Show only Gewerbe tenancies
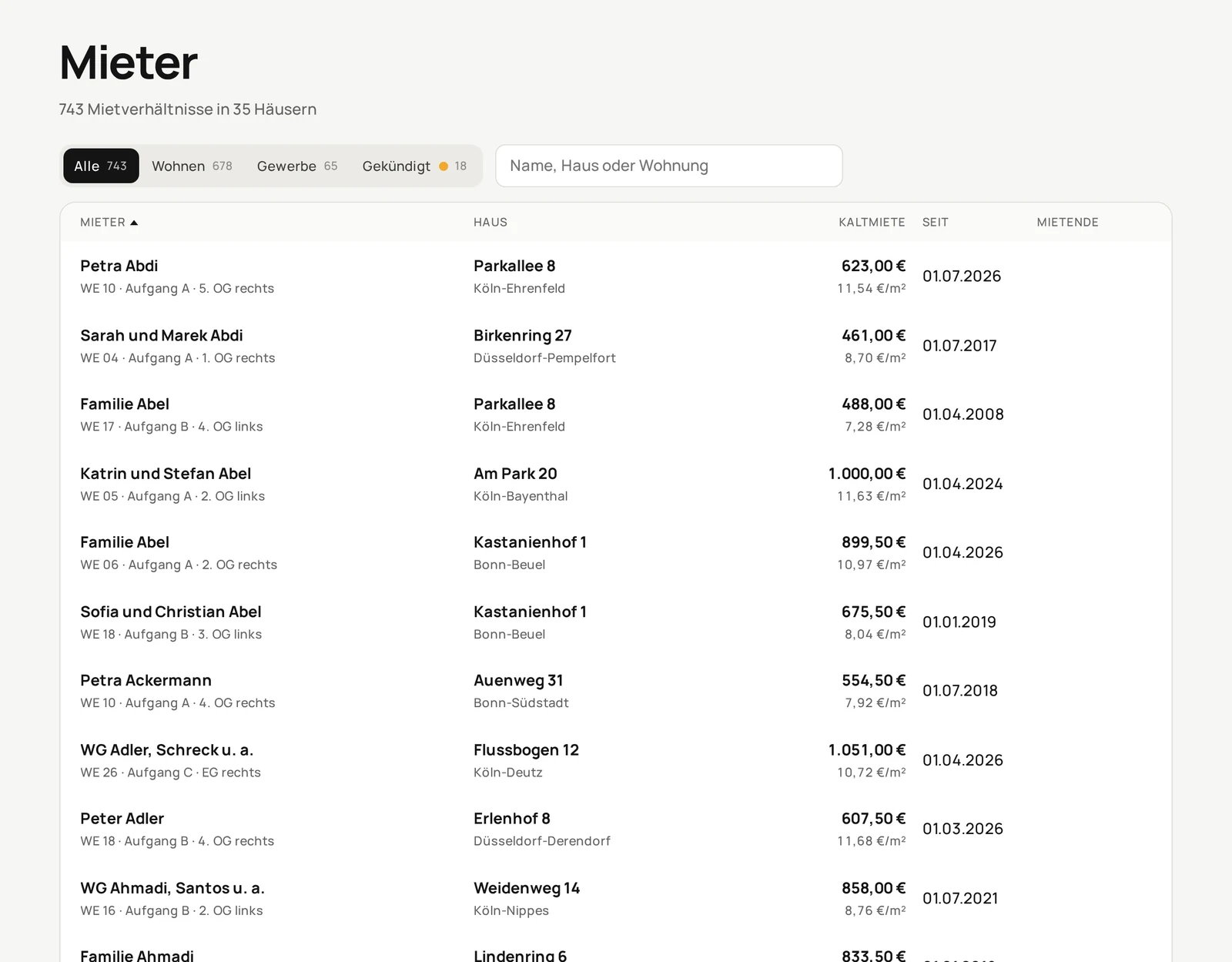1232x962 pixels. coord(297,166)
